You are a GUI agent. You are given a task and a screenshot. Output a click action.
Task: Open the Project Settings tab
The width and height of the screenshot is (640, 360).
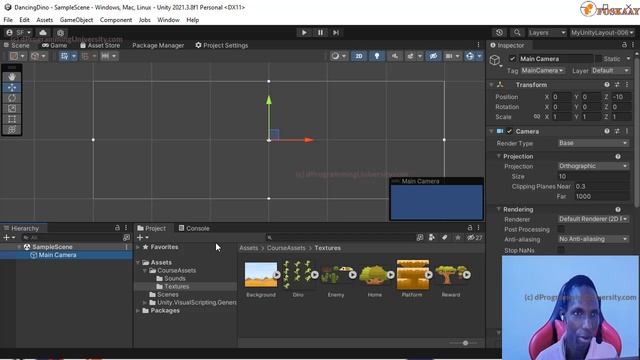(222, 45)
